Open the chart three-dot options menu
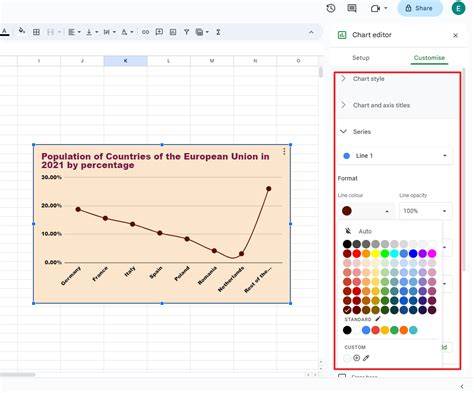This screenshot has width=474, height=393. click(284, 152)
